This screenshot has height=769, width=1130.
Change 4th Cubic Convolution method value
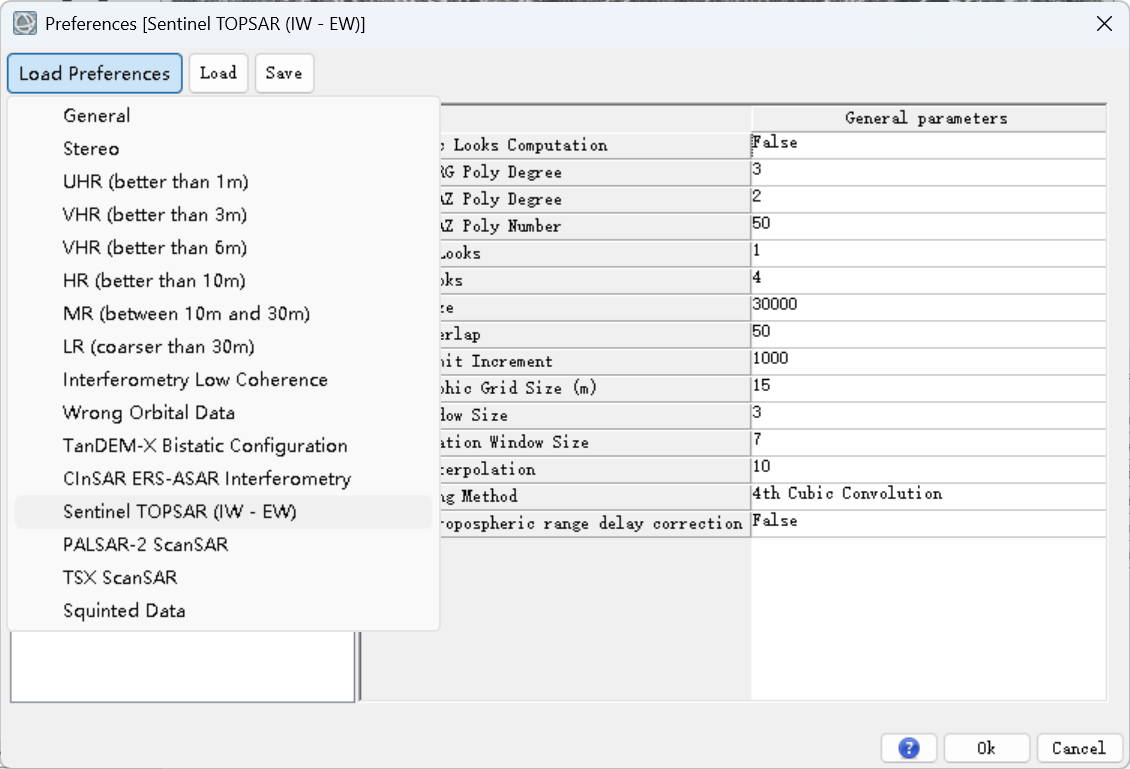(x=928, y=497)
